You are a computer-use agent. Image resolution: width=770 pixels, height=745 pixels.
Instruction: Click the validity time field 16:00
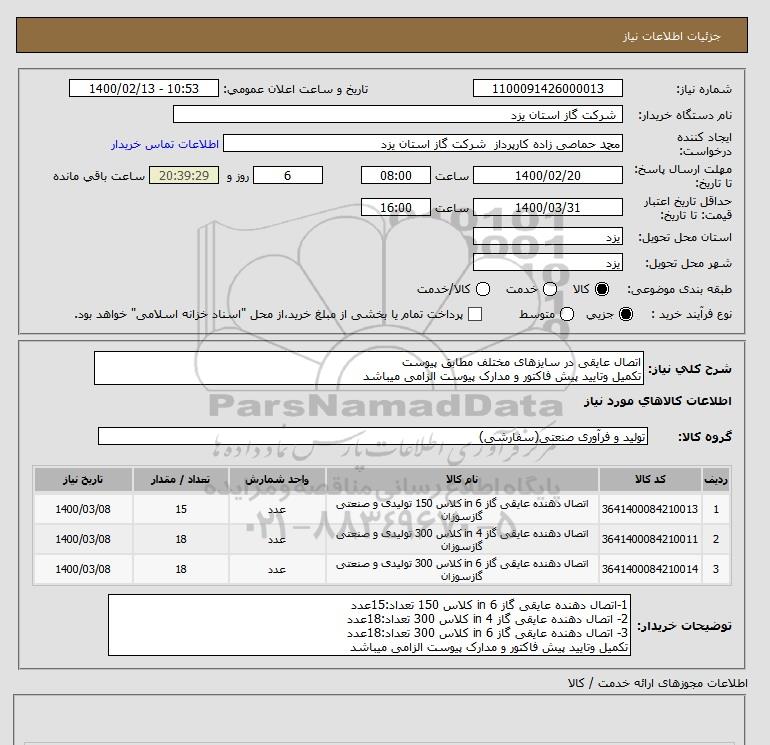[396, 207]
